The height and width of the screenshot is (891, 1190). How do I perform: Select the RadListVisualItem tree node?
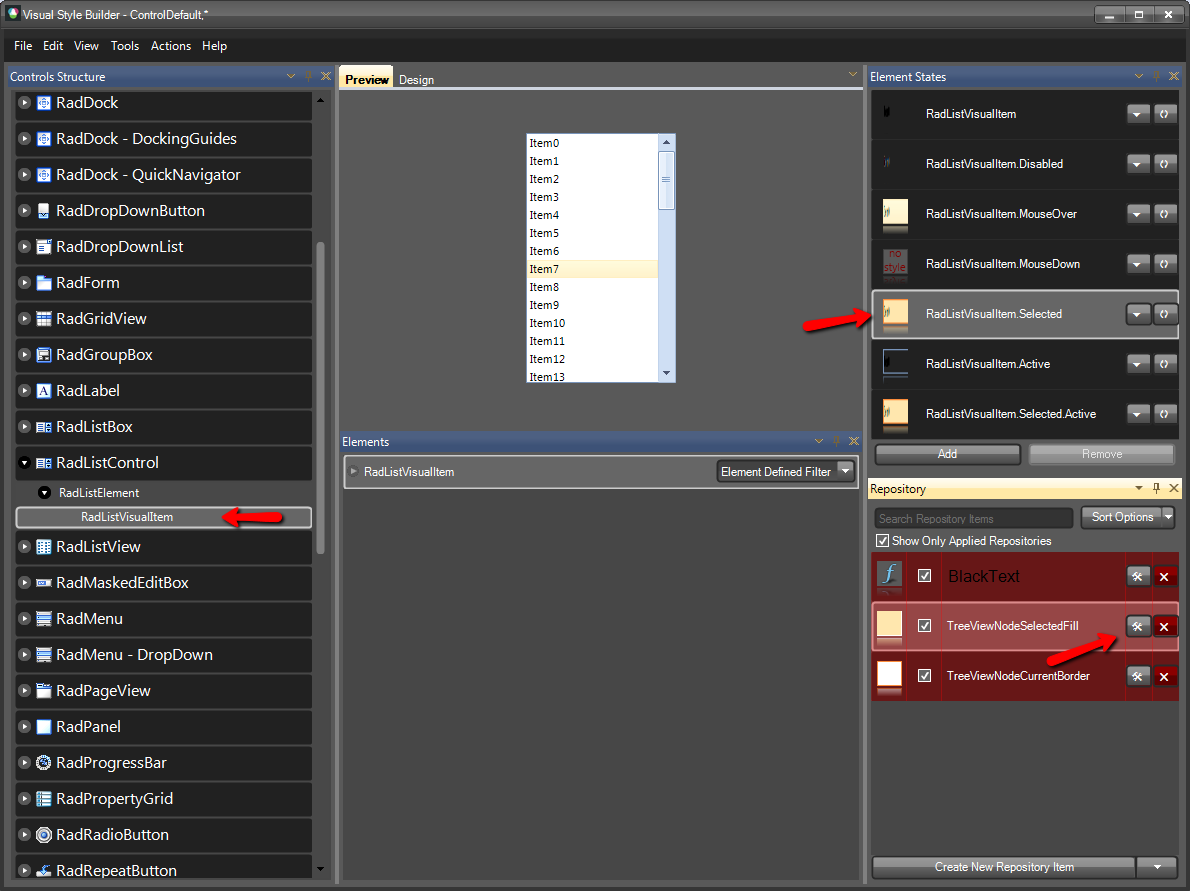163,517
